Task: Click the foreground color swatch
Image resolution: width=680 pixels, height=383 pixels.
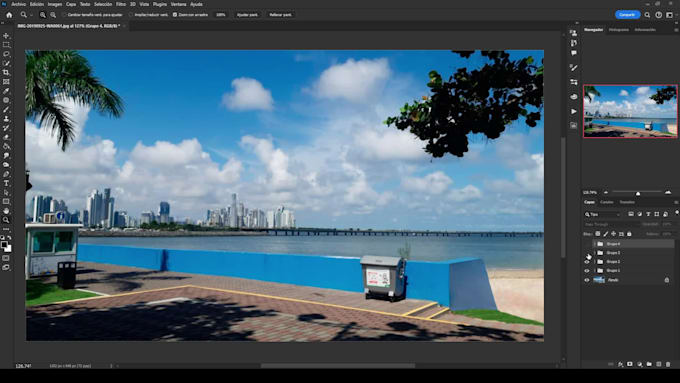Action: 4,245
